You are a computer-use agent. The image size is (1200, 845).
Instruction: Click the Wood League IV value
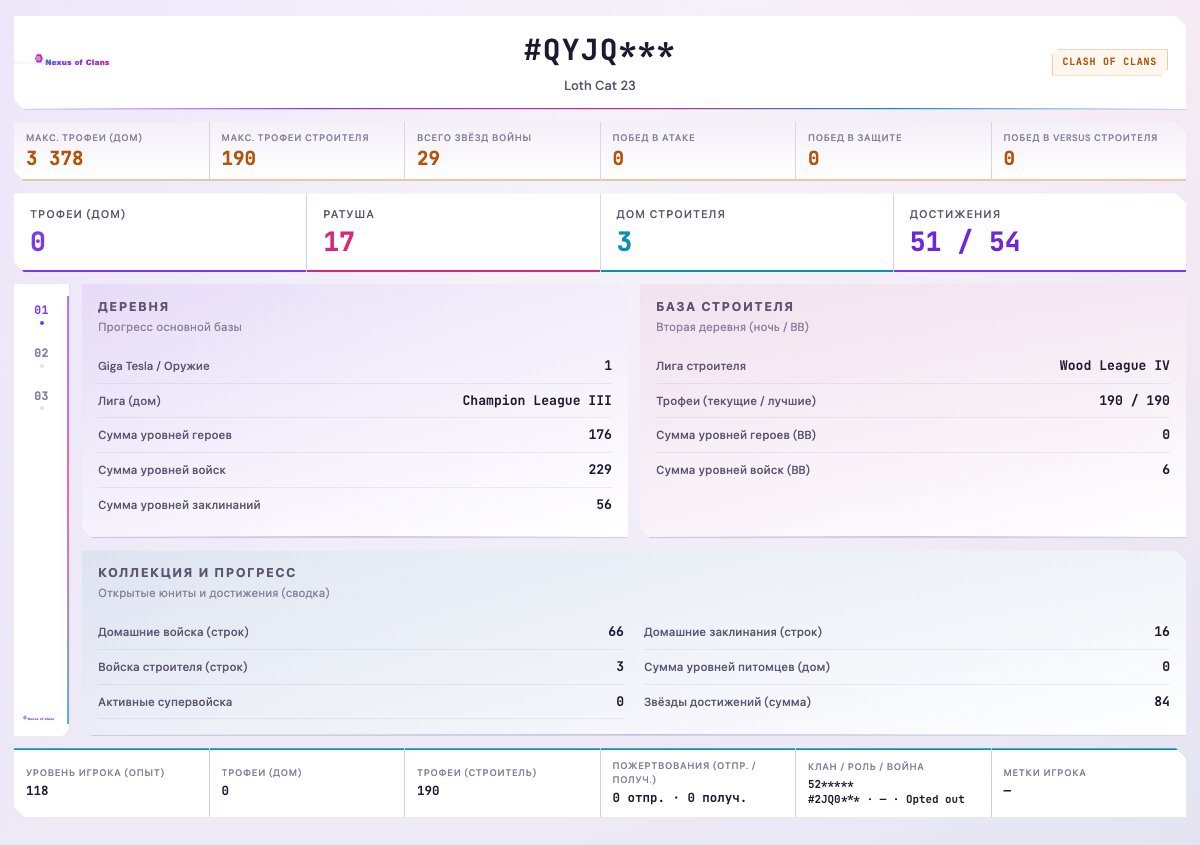click(x=1114, y=366)
